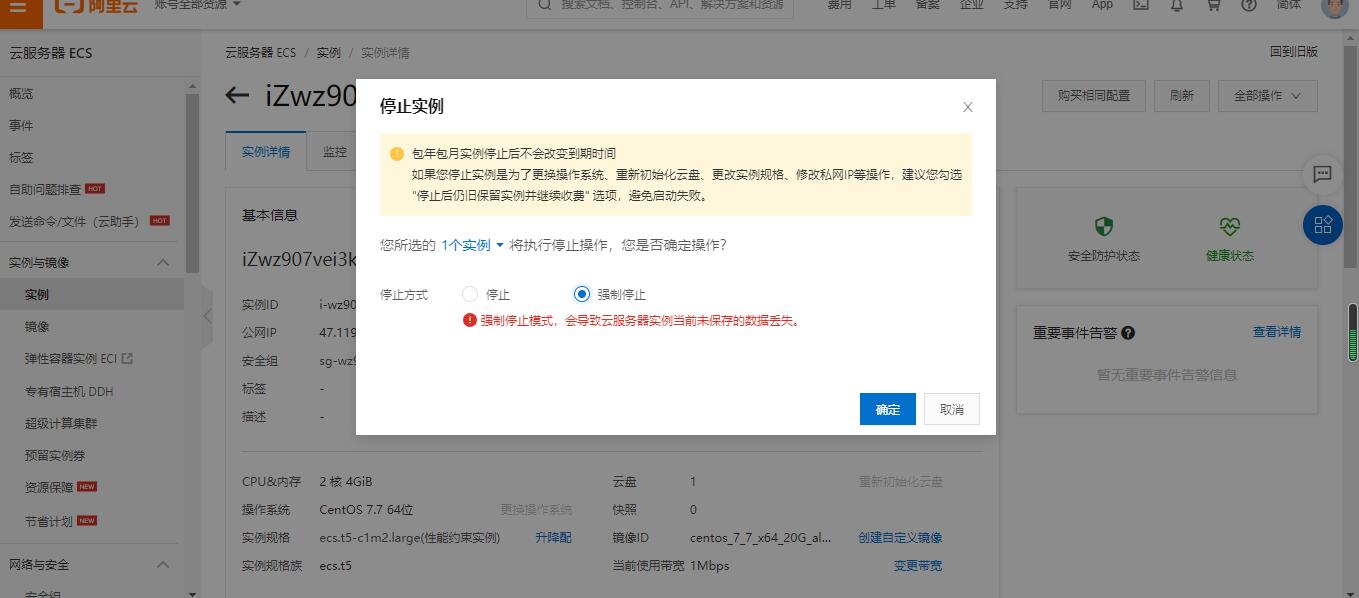Click the 变更带宽 link

918,565
